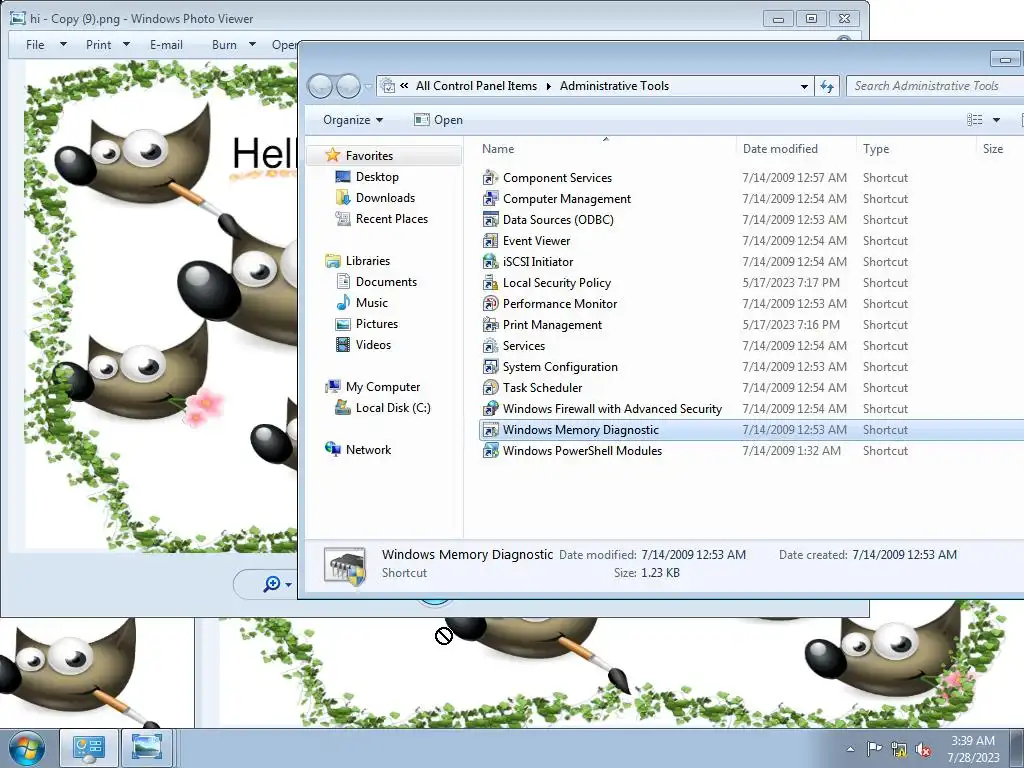Image resolution: width=1024 pixels, height=768 pixels.
Task: Click Open in the Explorer toolbar
Action: pos(439,120)
